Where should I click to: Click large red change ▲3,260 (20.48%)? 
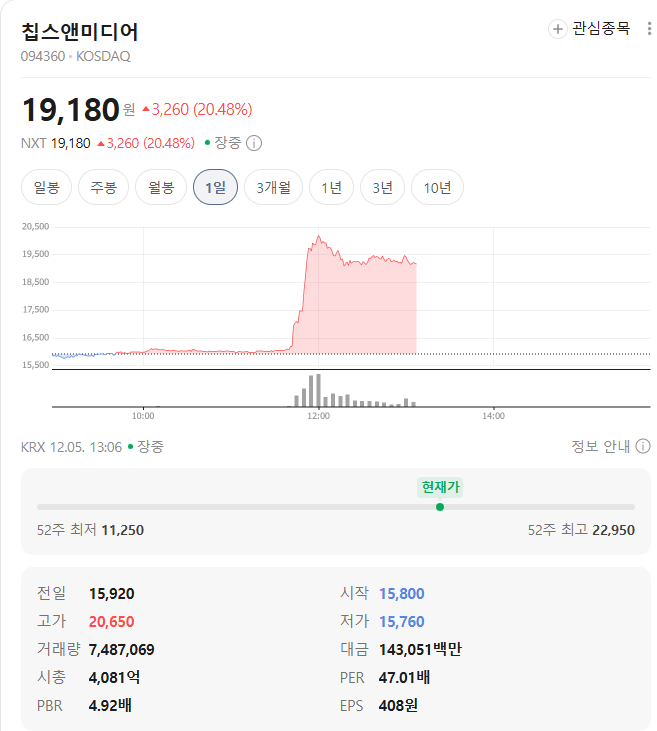click(197, 110)
